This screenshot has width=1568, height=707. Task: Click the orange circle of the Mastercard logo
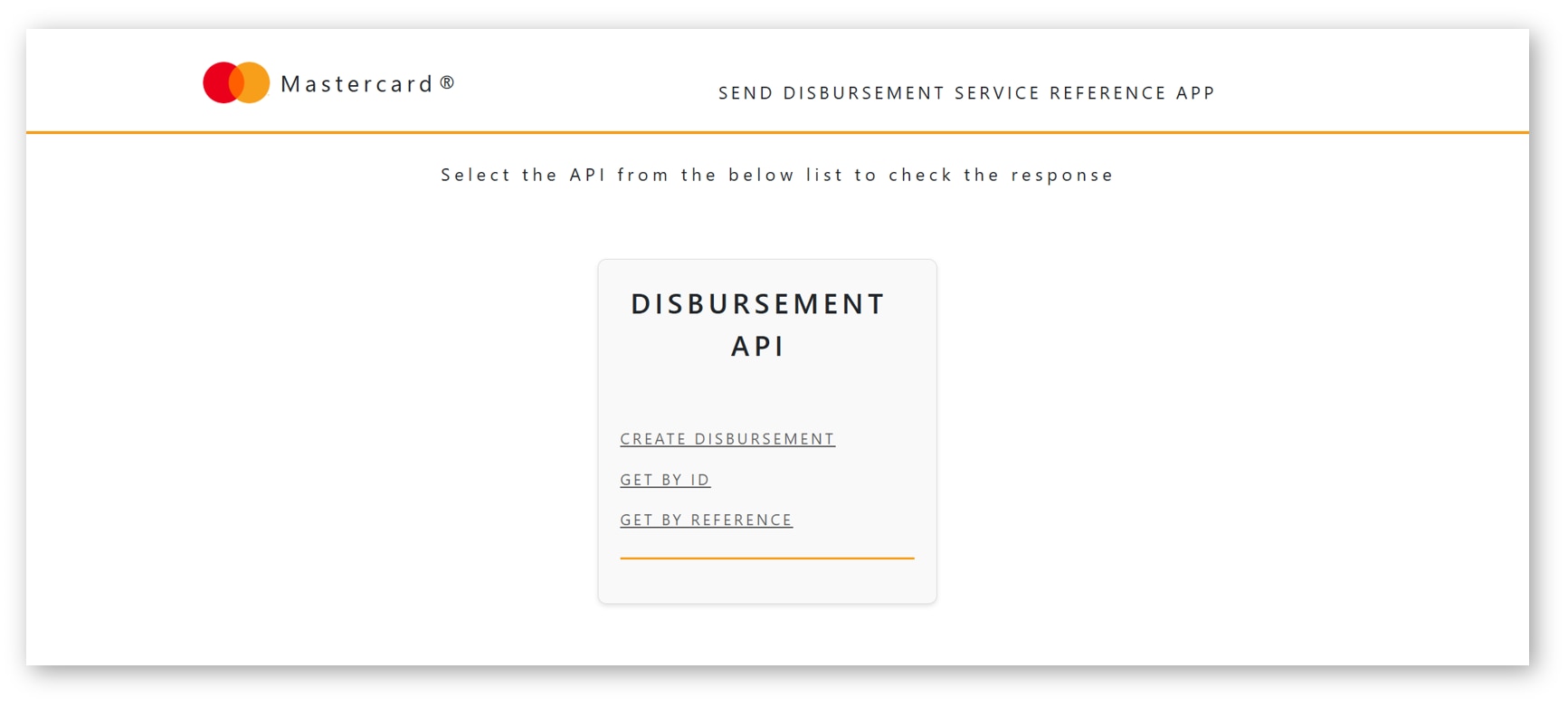pyautogui.click(x=257, y=82)
